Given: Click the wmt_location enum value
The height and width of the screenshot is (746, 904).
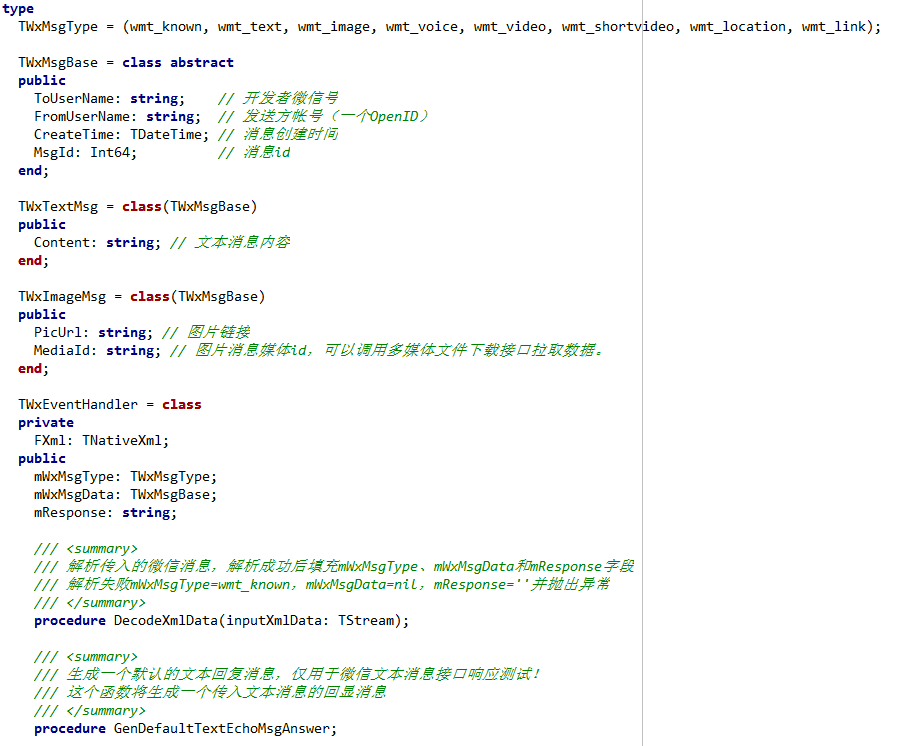Looking at the screenshot, I should 737,27.
